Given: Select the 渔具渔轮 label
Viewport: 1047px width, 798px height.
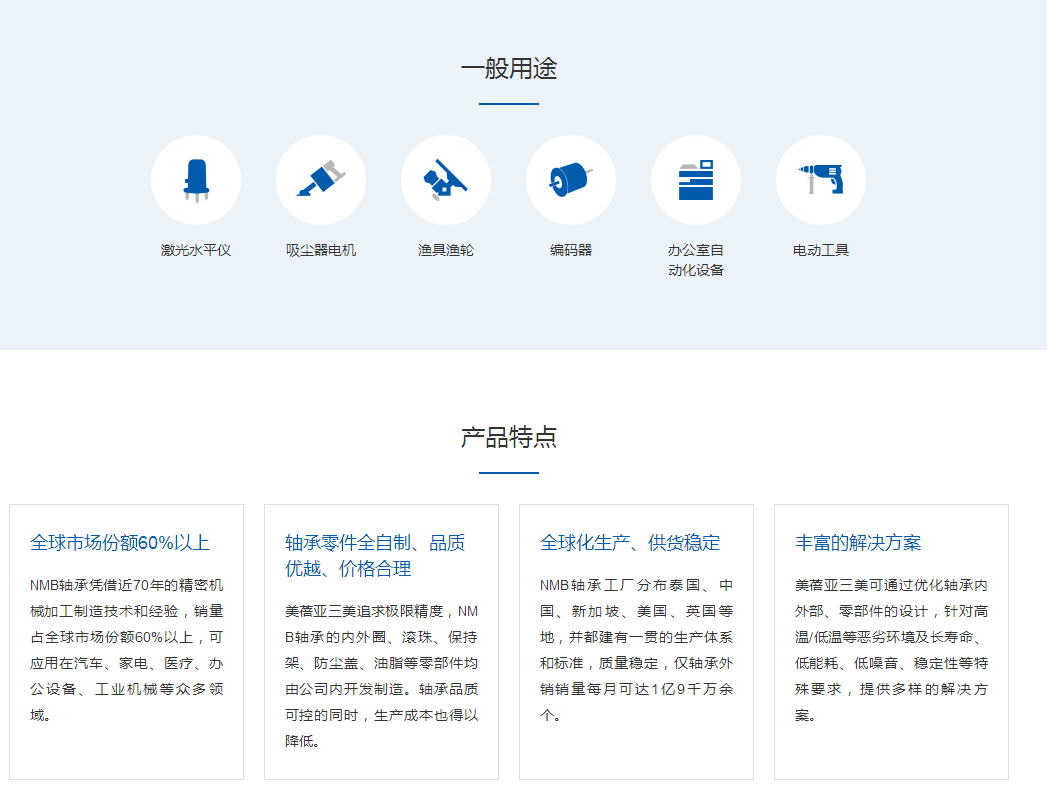Looking at the screenshot, I should (x=446, y=250).
